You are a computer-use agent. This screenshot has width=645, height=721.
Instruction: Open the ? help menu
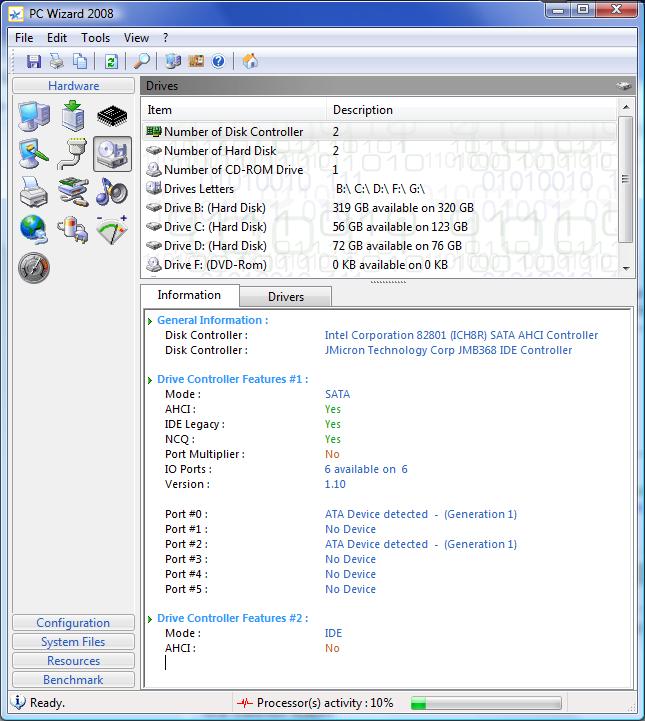point(166,38)
